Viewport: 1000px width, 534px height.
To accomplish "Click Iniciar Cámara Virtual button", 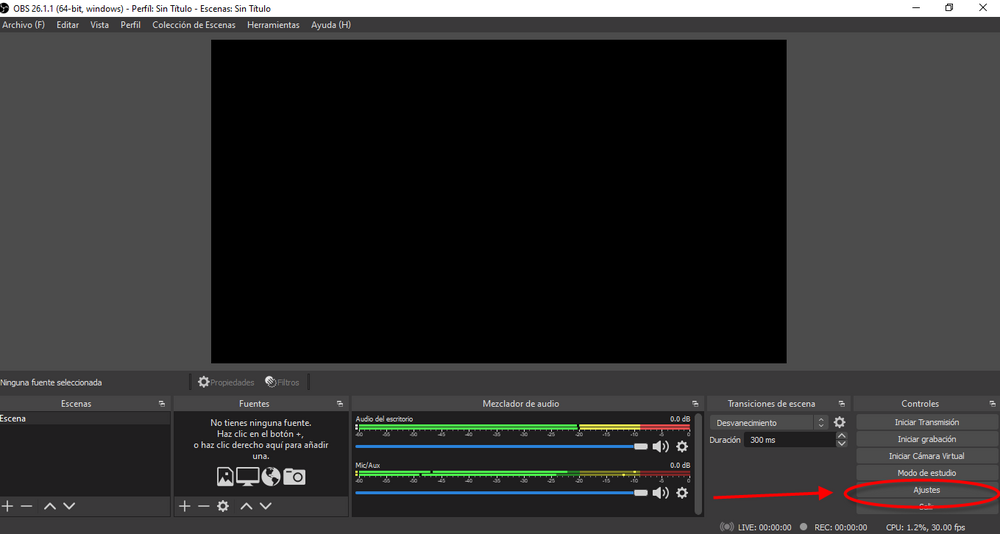I will click(926, 456).
